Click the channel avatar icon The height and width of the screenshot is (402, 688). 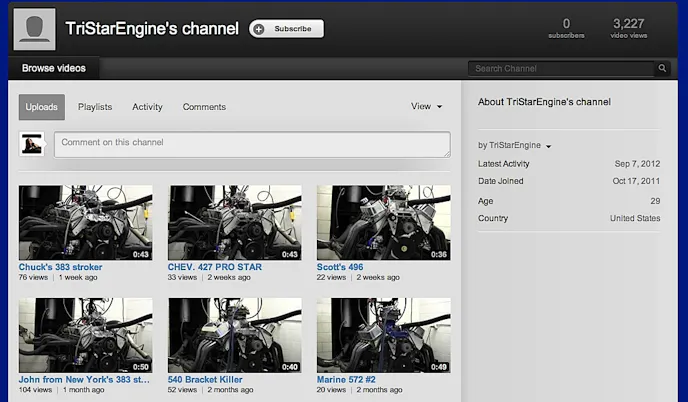34,27
